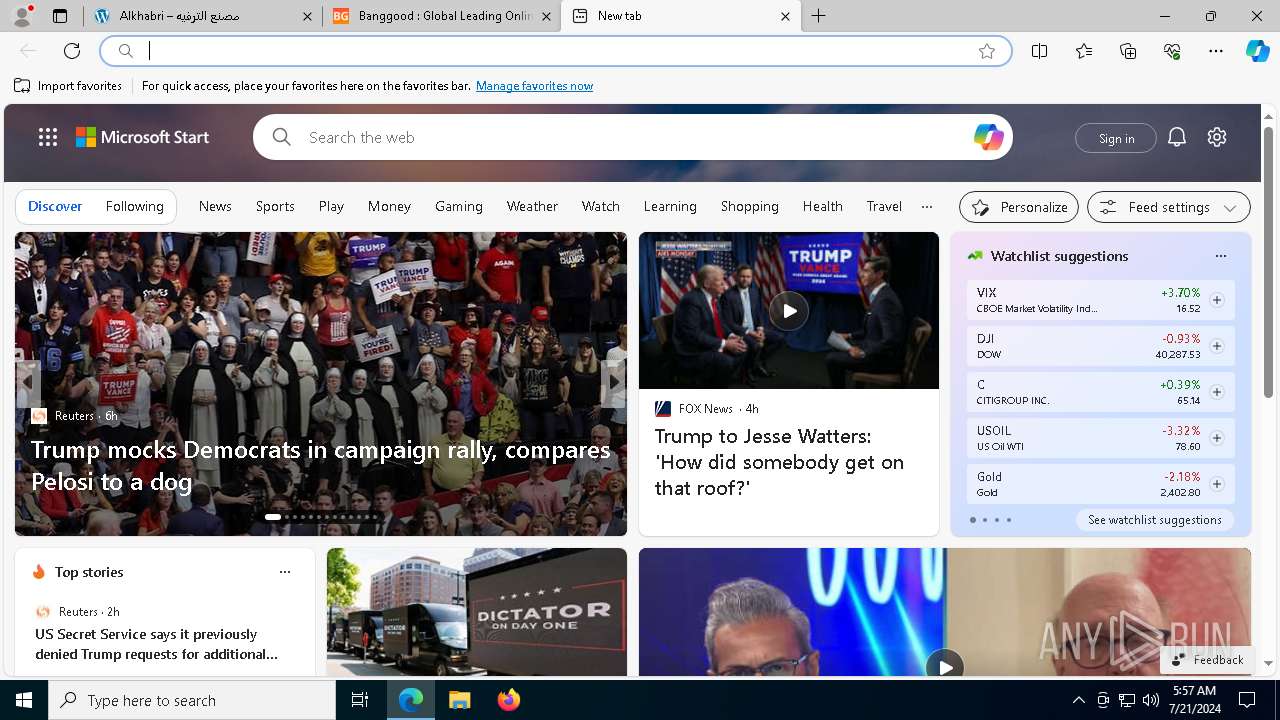Click the Copilot icon in web search box
1280x720 pixels.
[988, 137]
